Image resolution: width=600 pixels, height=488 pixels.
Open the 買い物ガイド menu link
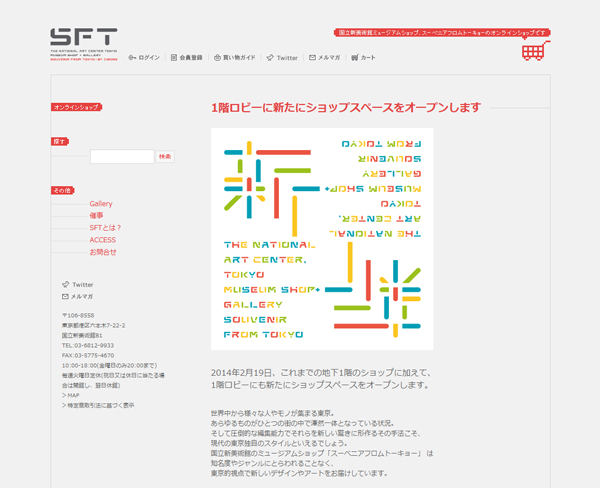pos(239,57)
